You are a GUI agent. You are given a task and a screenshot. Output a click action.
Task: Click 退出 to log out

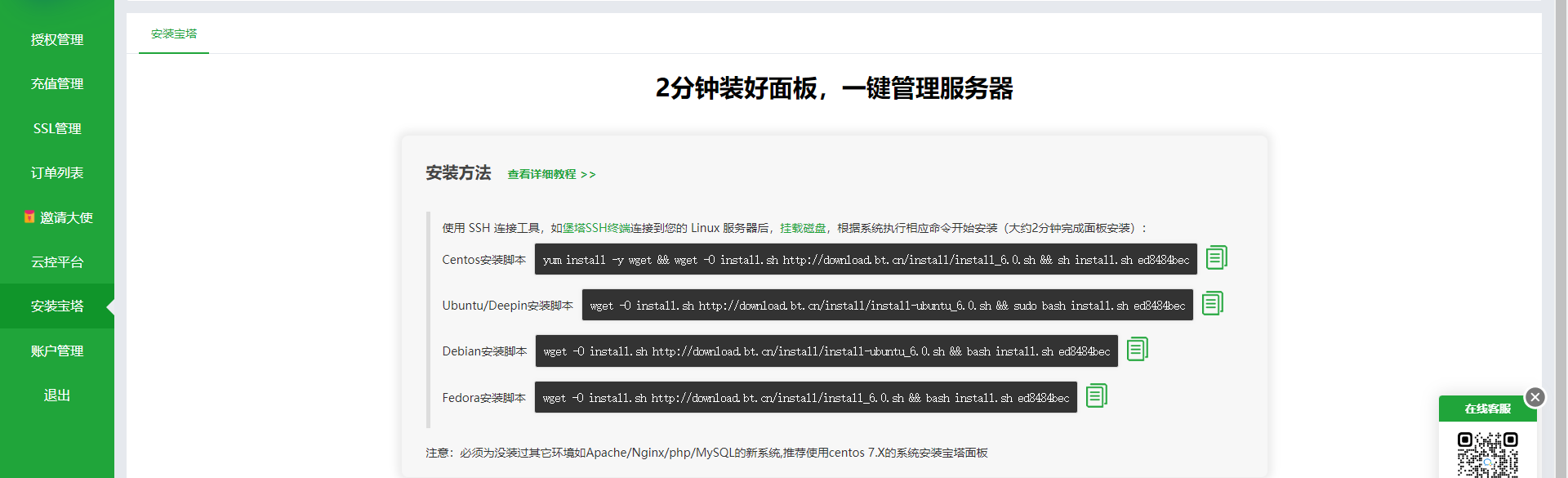coord(57,395)
